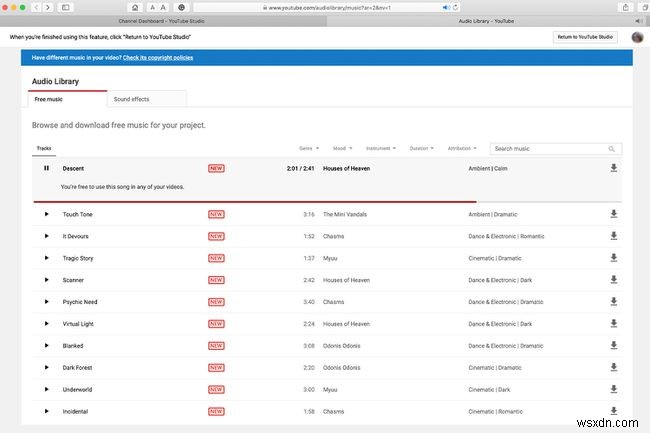This screenshot has width=650, height=433.
Task: Open the Safari share menu
Action: click(626, 7)
